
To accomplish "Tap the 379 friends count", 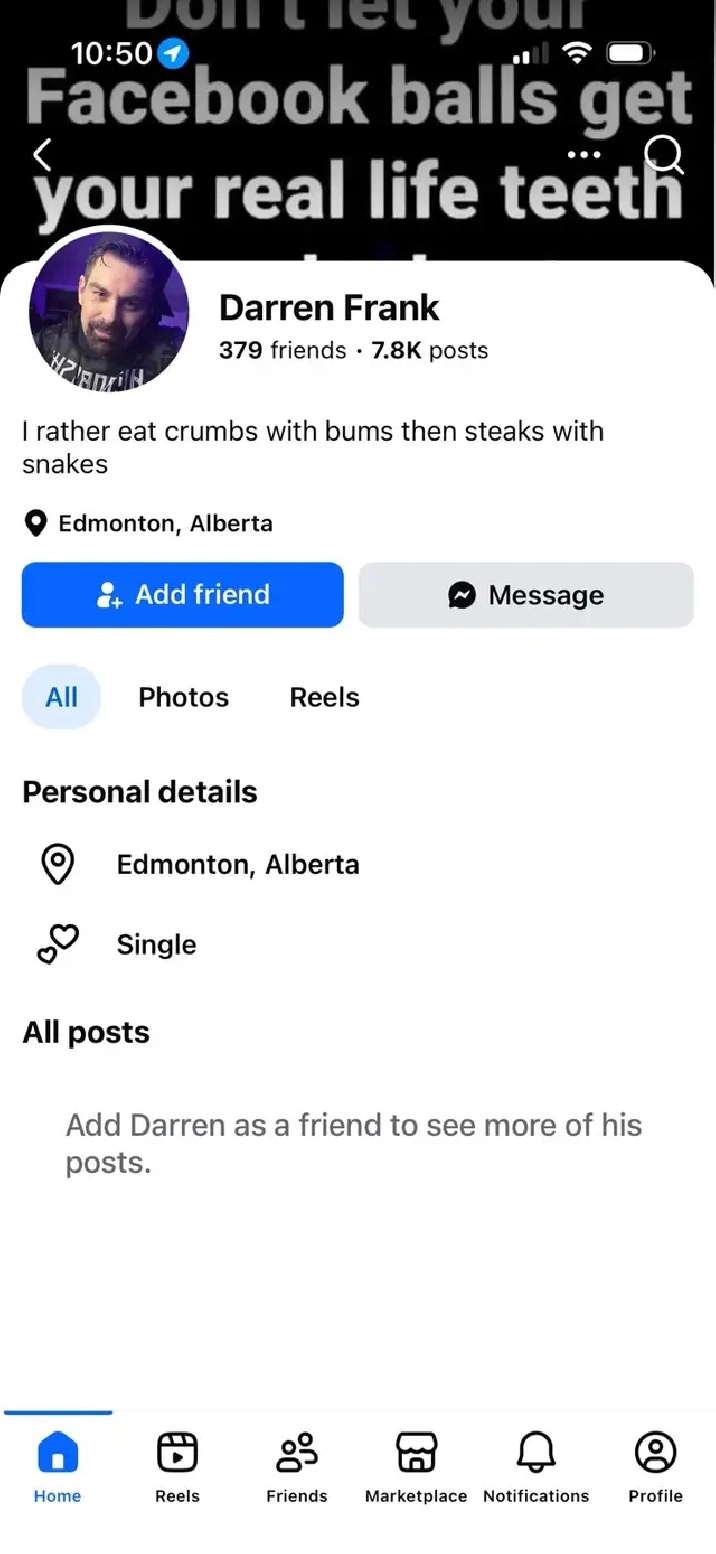I will tap(282, 351).
